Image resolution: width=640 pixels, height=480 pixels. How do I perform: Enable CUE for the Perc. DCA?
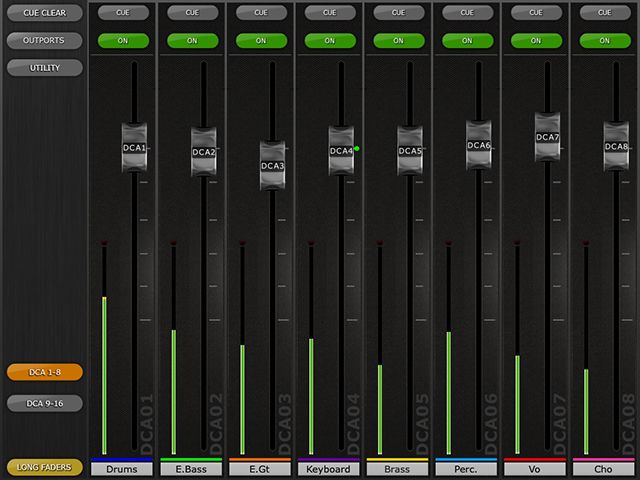(466, 13)
